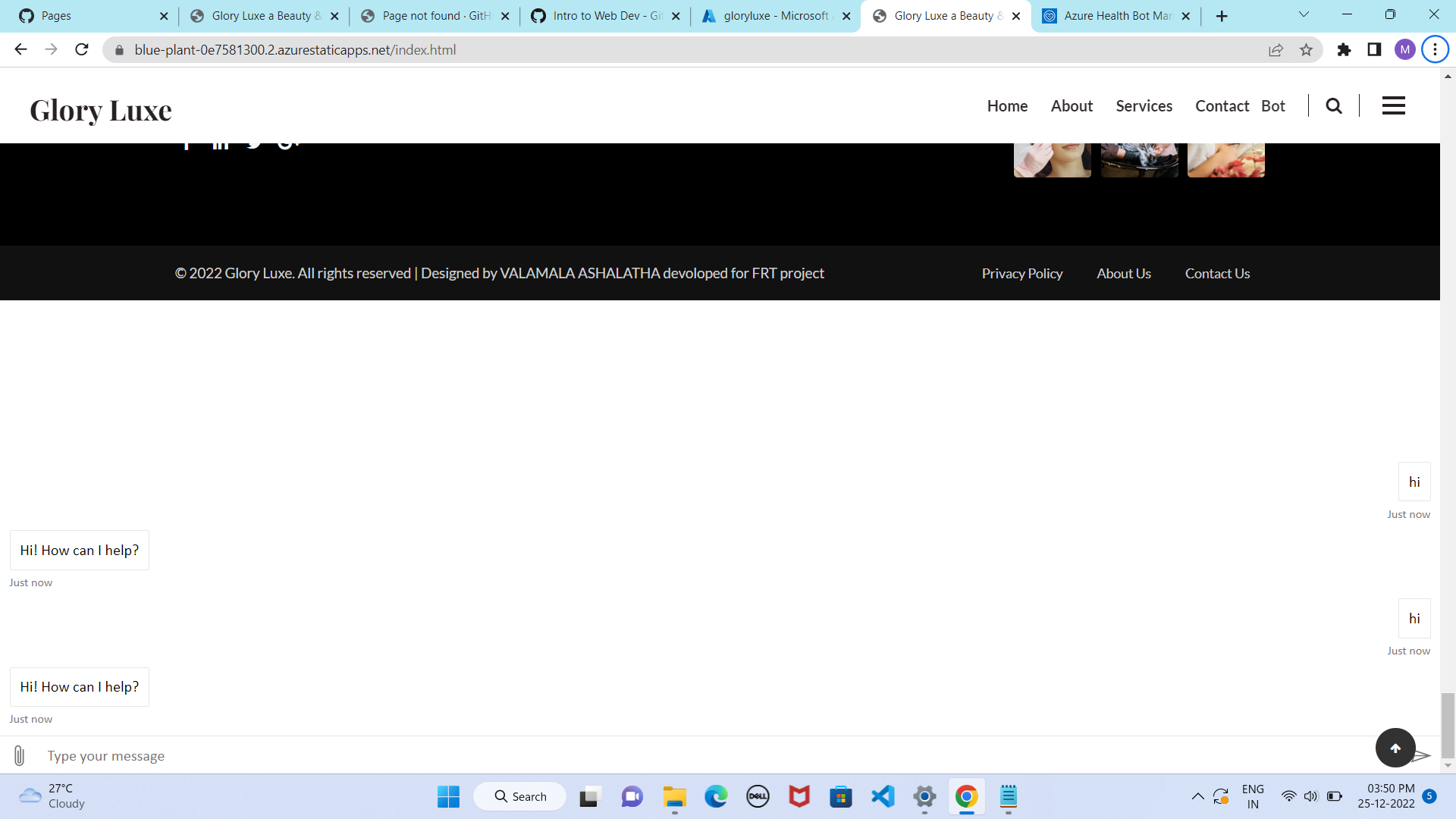This screenshot has width=1456, height=819.
Task: Click the Bot navigation link
Action: (x=1272, y=106)
